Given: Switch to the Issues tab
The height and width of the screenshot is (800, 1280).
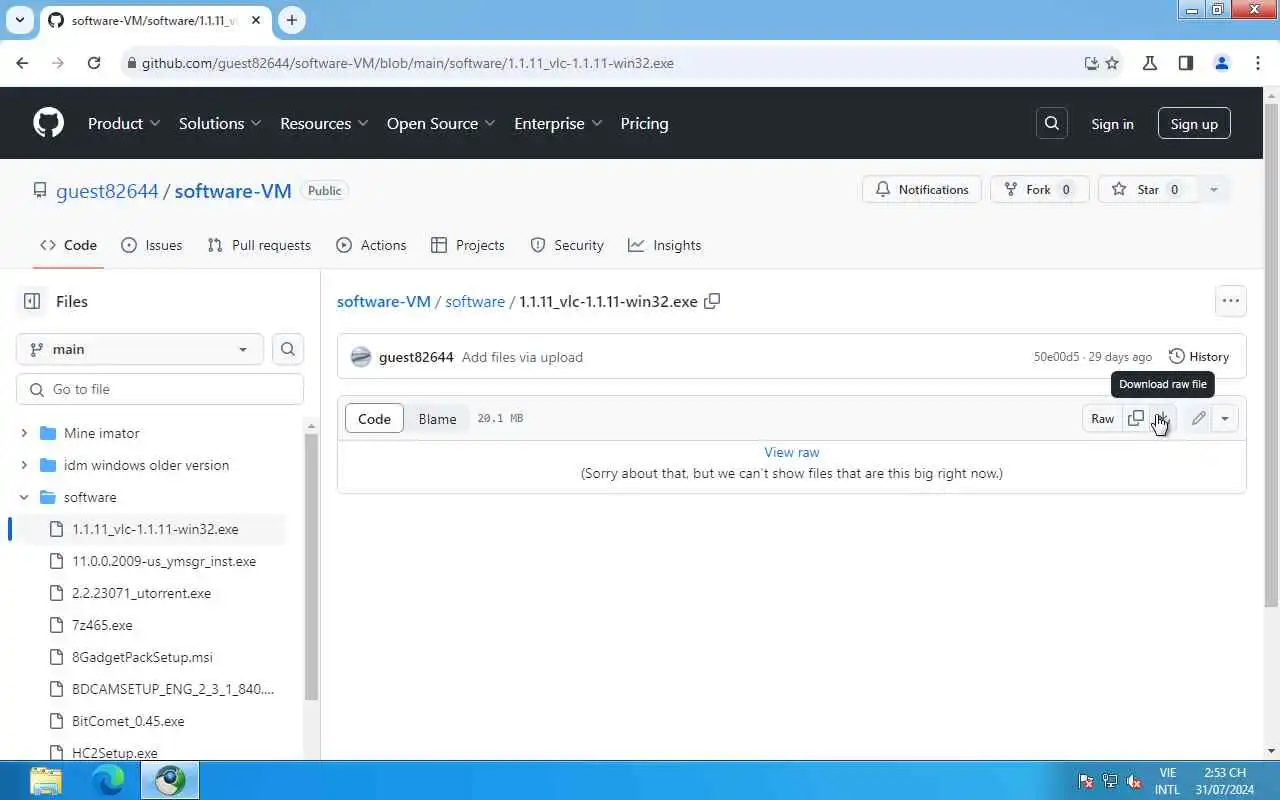Looking at the screenshot, I should 151,245.
